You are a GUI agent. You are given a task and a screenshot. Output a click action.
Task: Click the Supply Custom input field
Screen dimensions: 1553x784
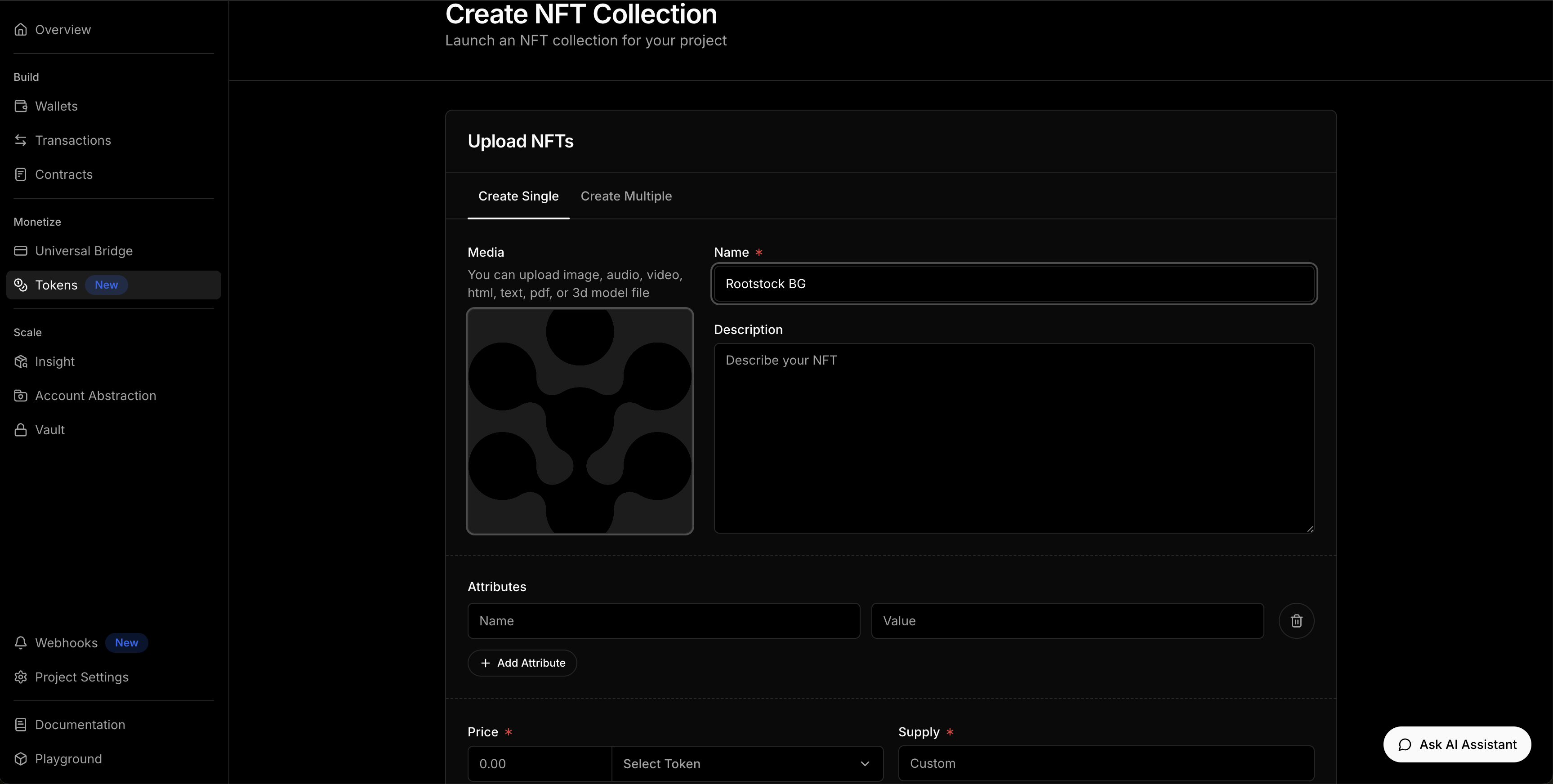1106,763
